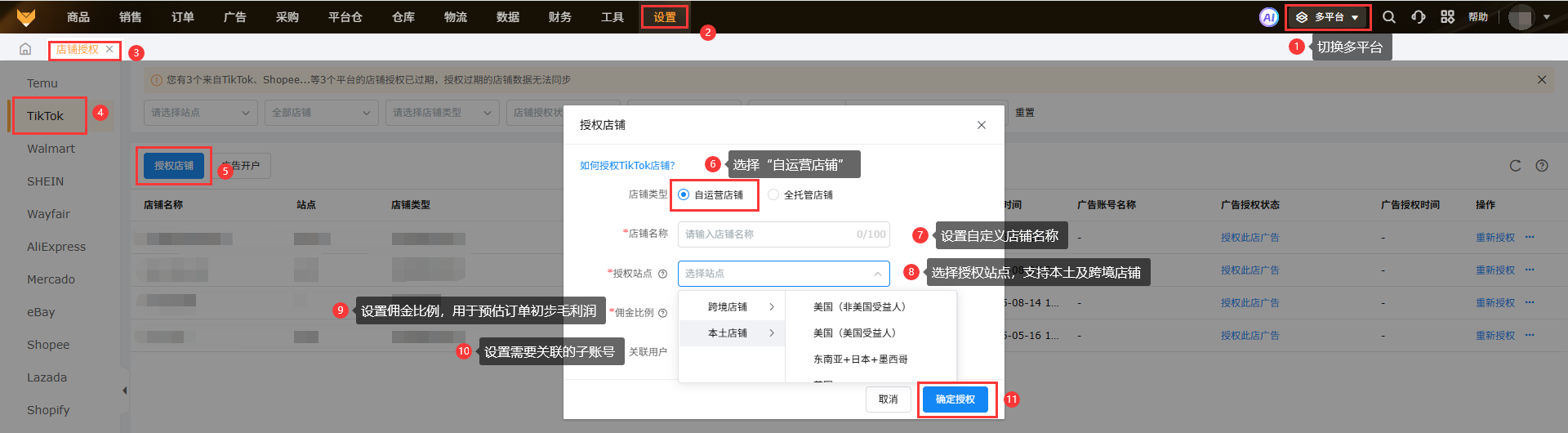Open the 全部店铺 filter dropdown
This screenshot has height=433, width=1568.
322,113
